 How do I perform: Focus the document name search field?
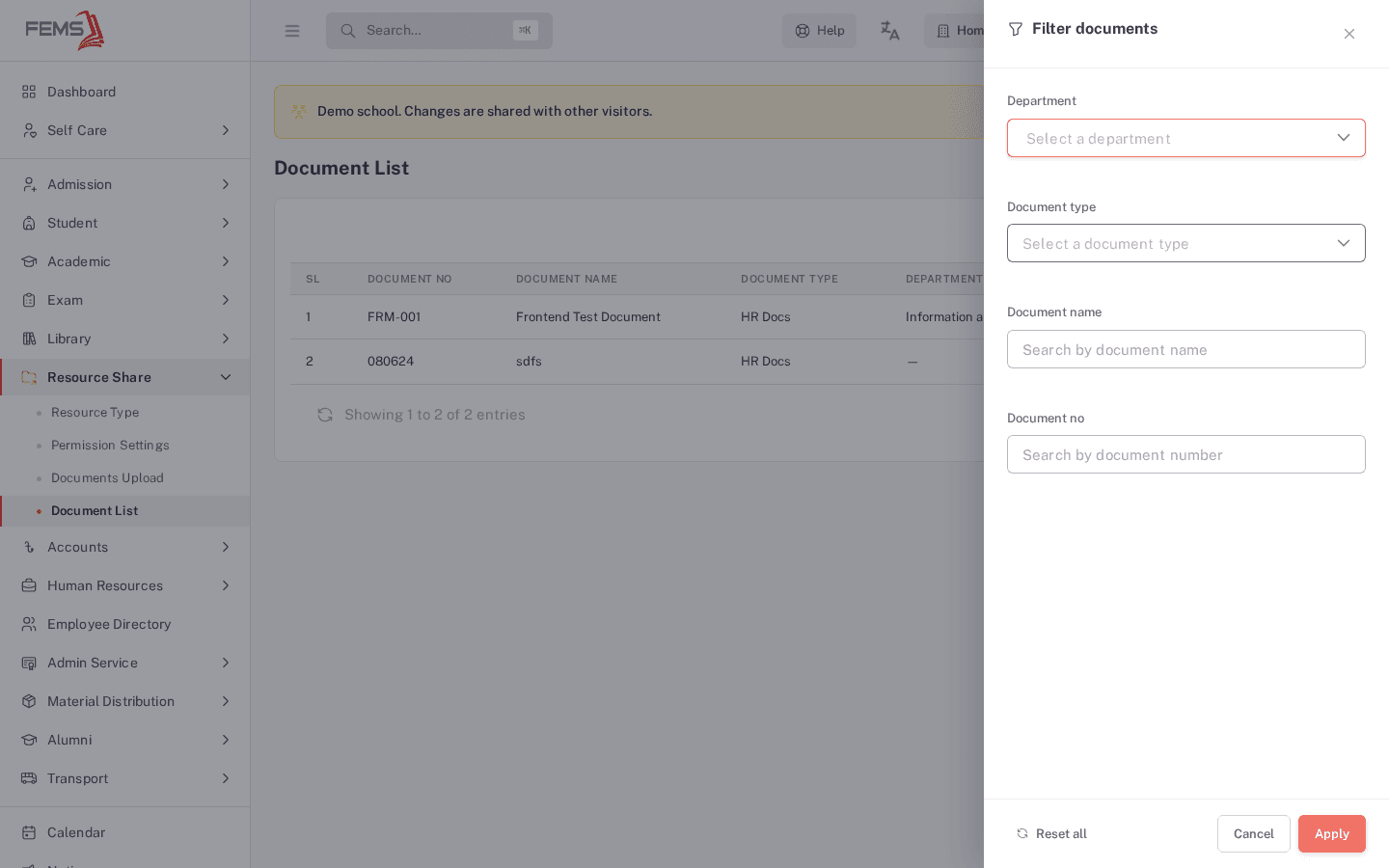coord(1186,349)
